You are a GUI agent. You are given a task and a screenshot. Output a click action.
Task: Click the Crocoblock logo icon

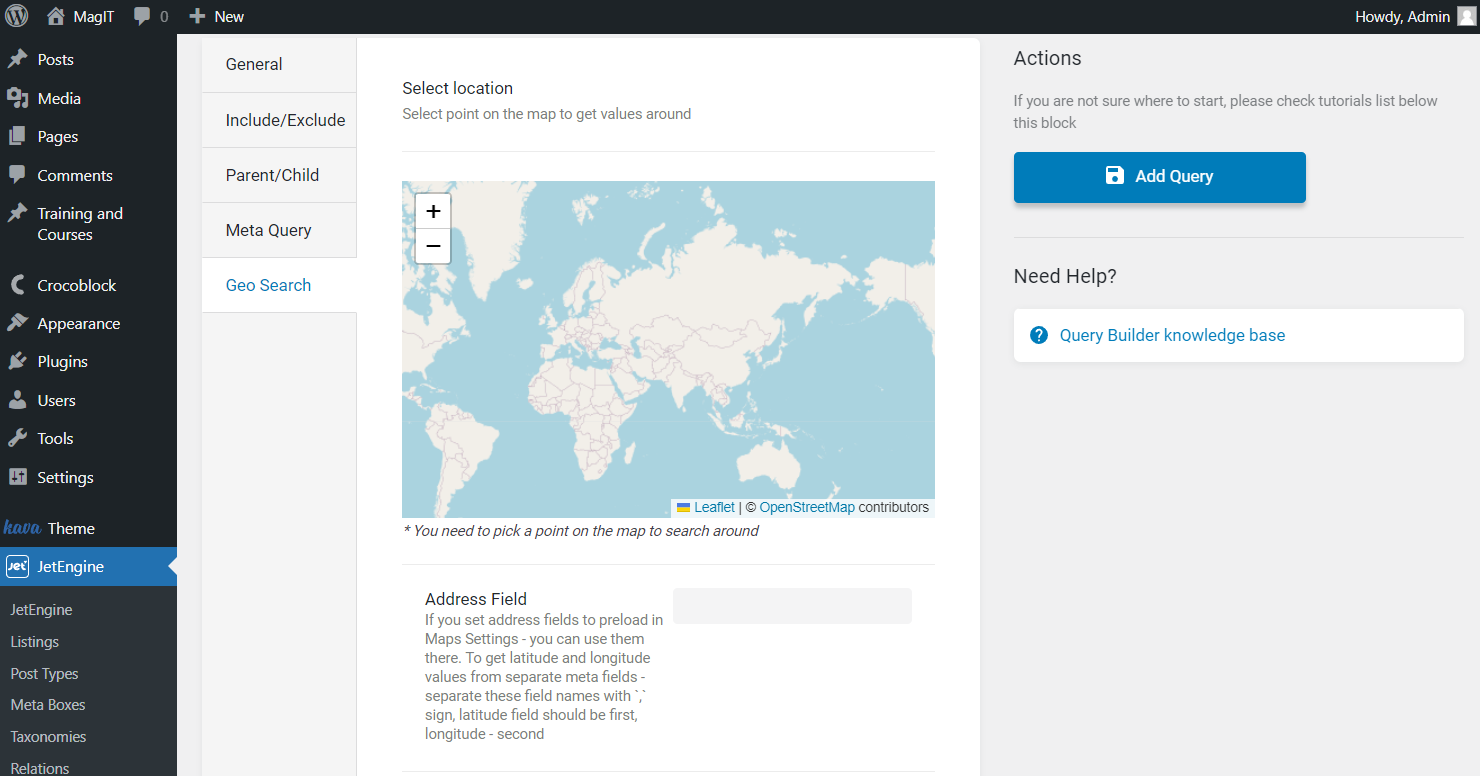(x=17, y=285)
